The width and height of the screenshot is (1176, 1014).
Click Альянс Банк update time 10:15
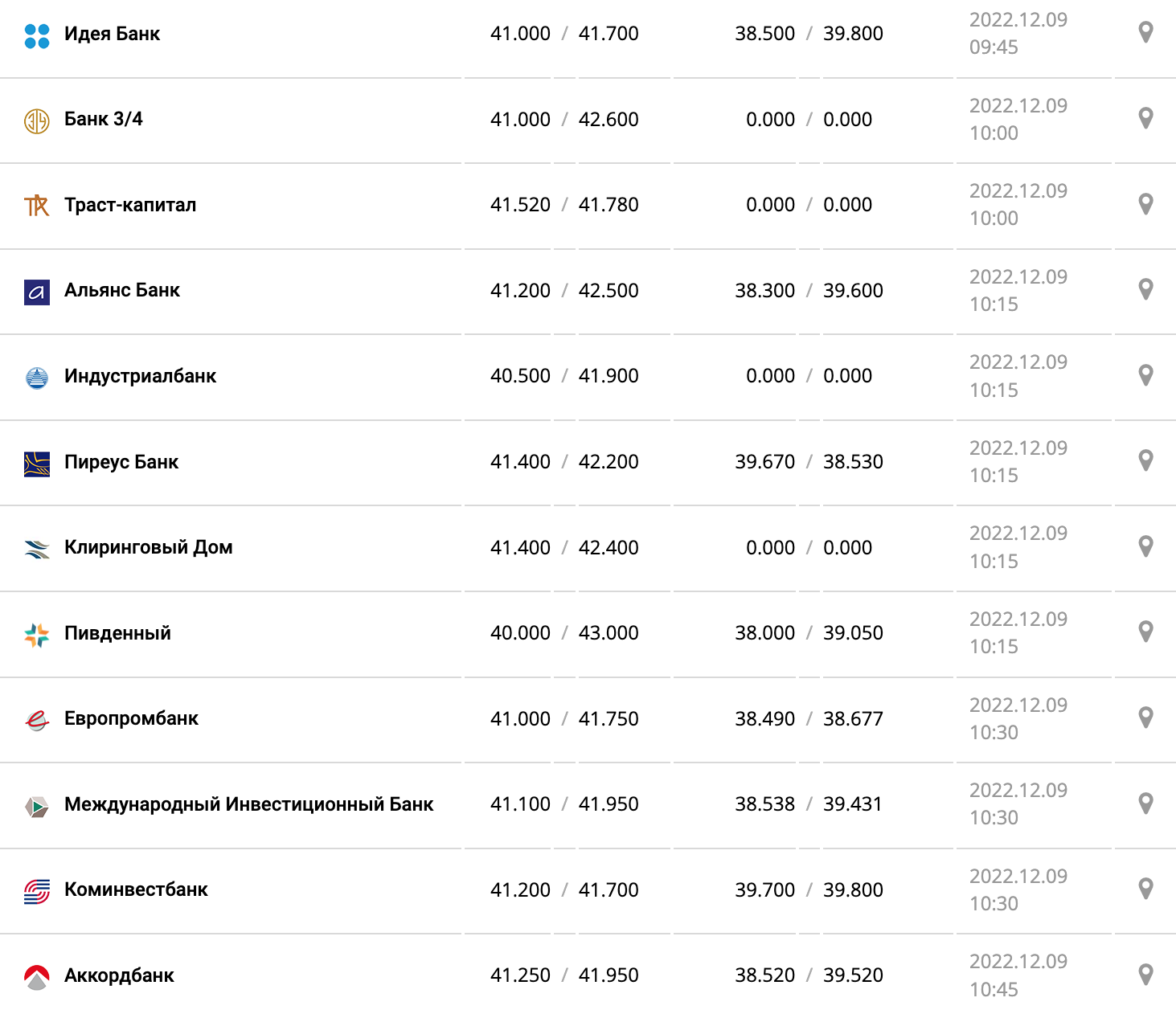coord(994,305)
